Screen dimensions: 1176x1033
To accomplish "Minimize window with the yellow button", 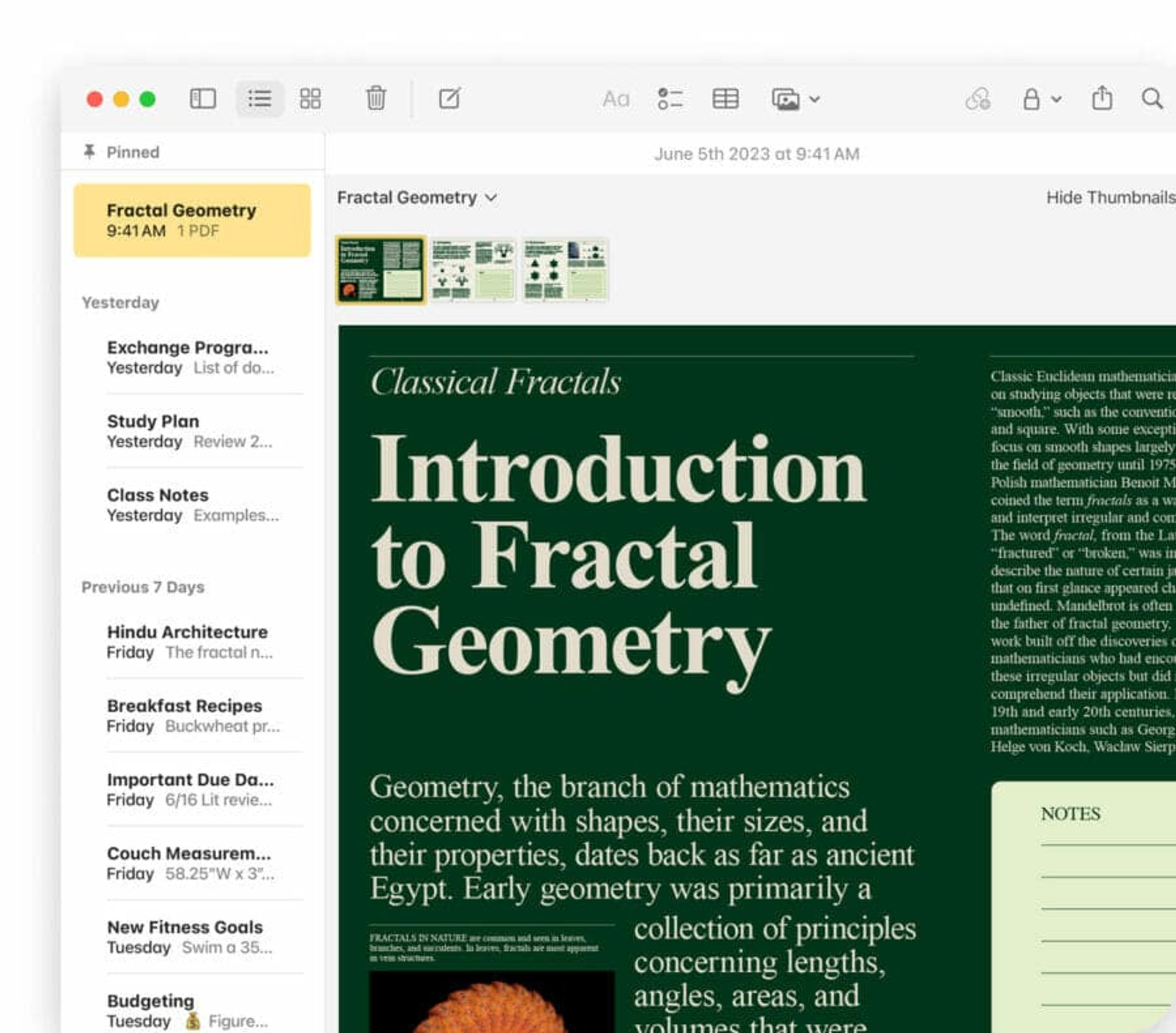I will 121,99.
